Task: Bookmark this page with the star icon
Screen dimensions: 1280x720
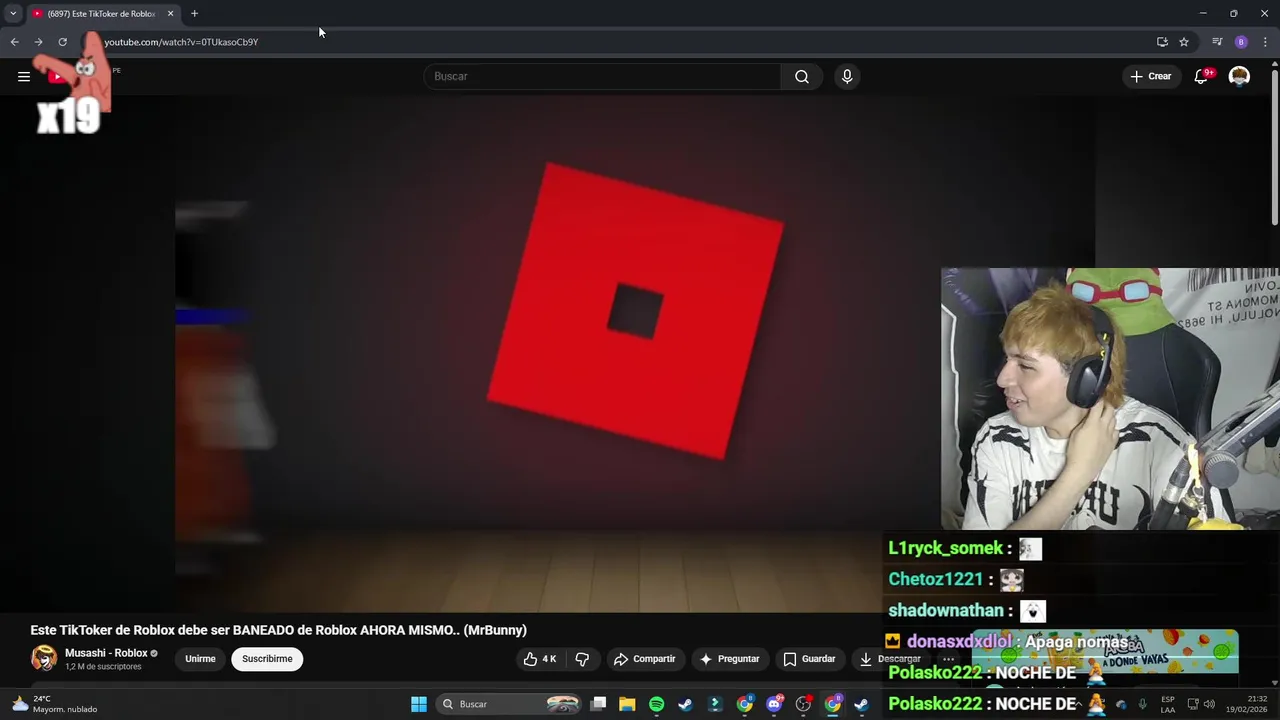Action: point(1184,42)
